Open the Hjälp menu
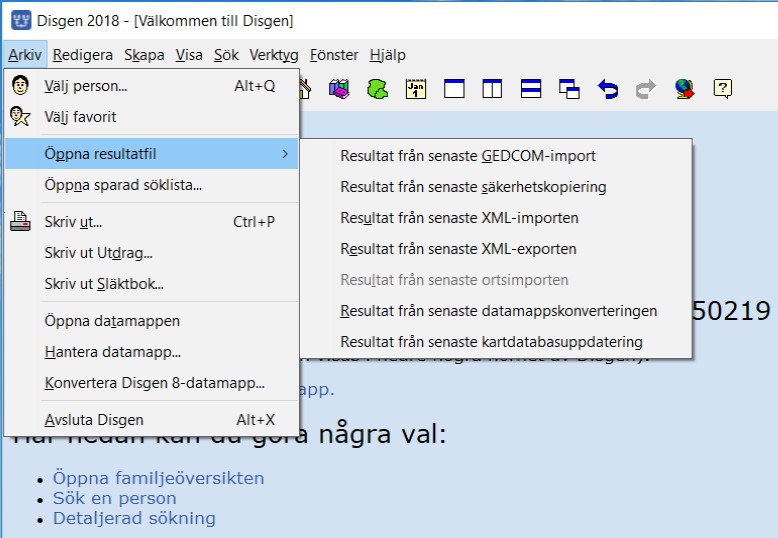Screen dimensions: 778x538 coord(388,55)
